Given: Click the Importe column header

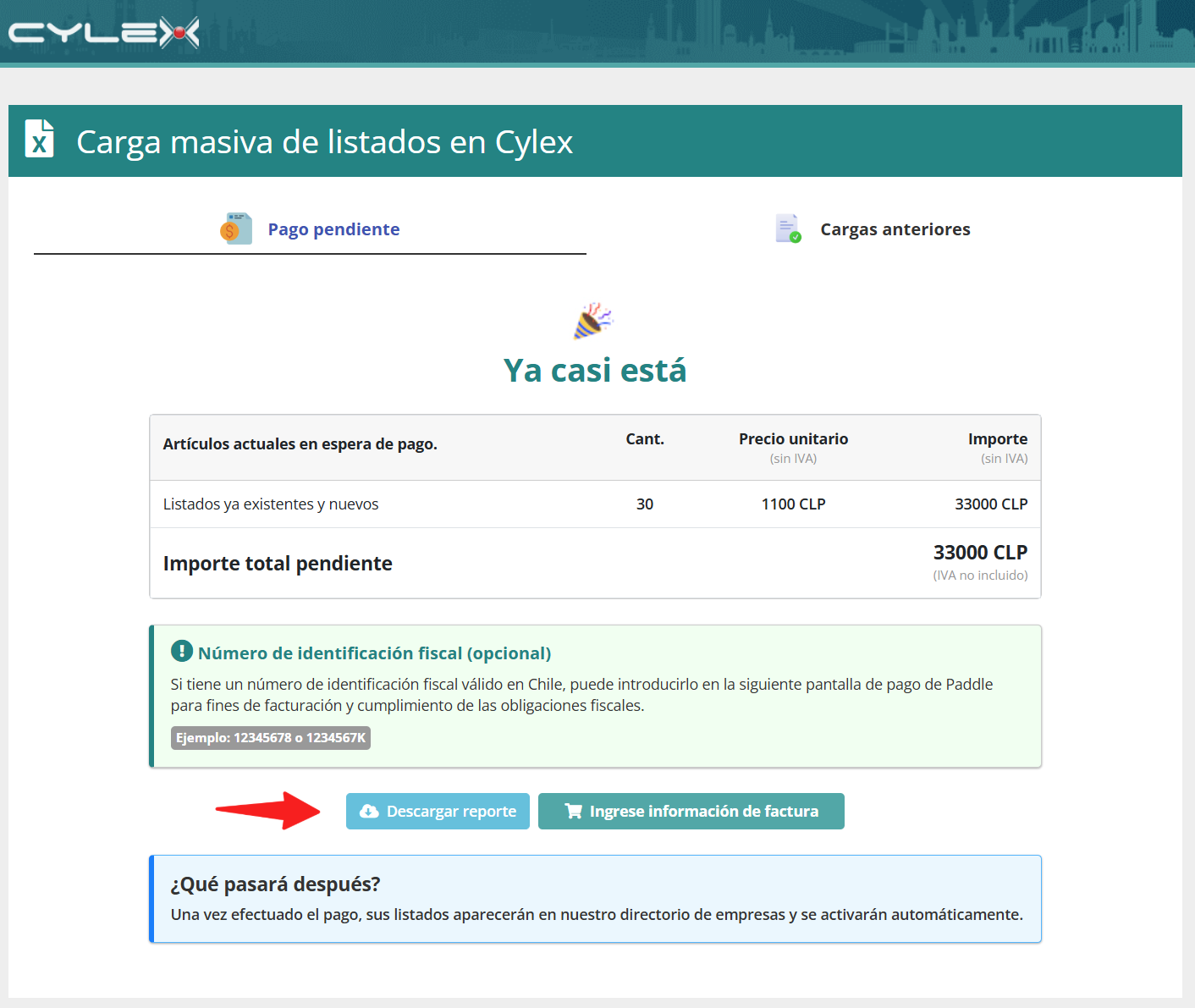Looking at the screenshot, I should [998, 439].
